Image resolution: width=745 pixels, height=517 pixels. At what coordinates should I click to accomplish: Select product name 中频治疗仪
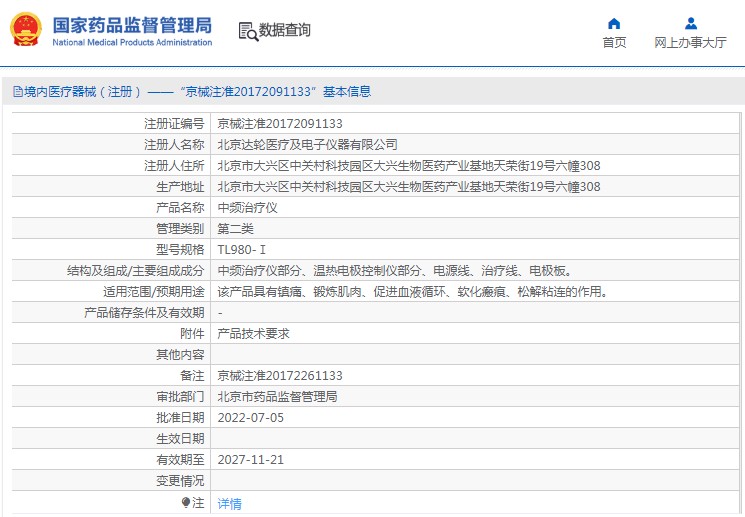[248, 208]
